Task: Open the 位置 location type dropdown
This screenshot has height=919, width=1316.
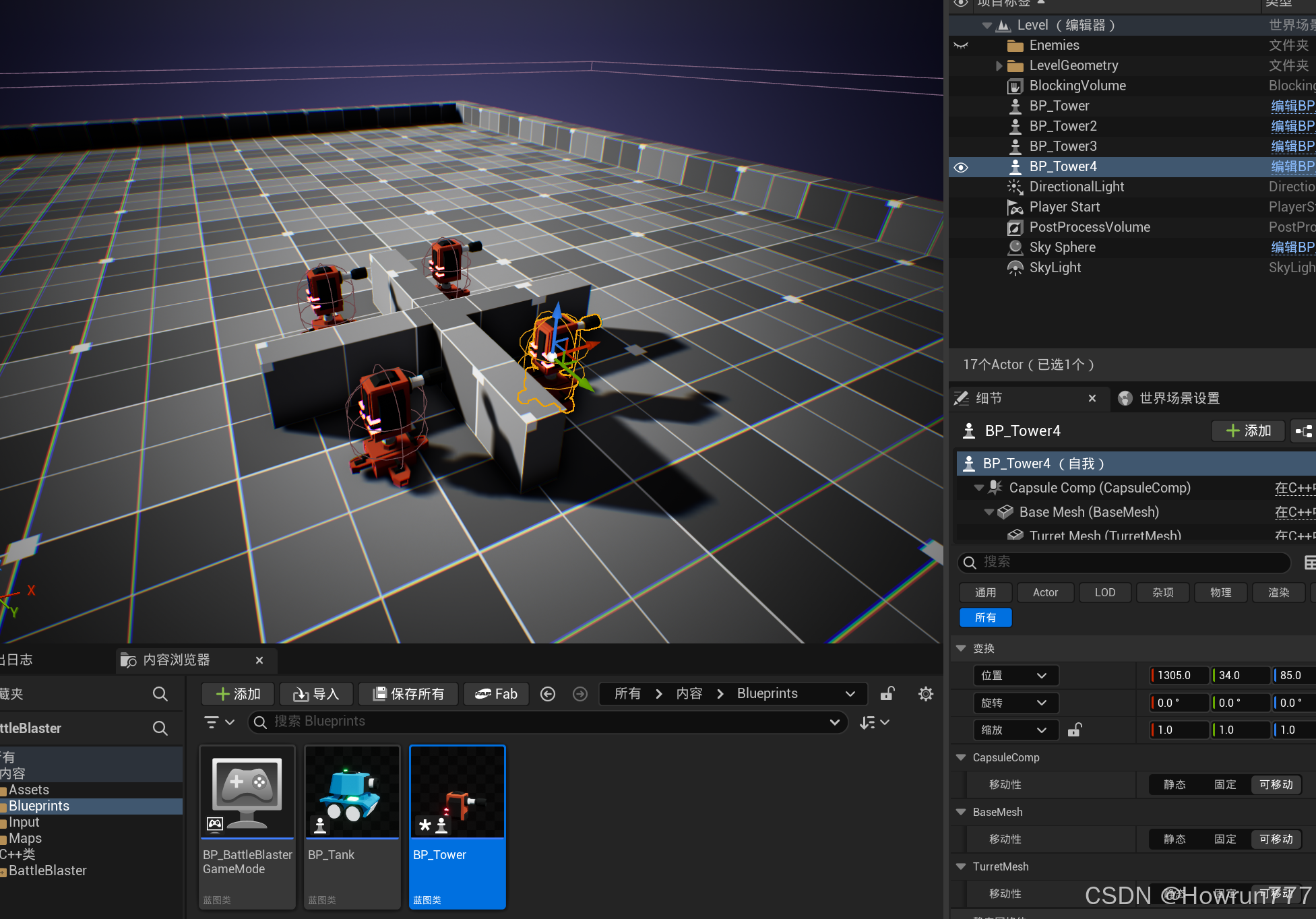Action: pos(1015,675)
